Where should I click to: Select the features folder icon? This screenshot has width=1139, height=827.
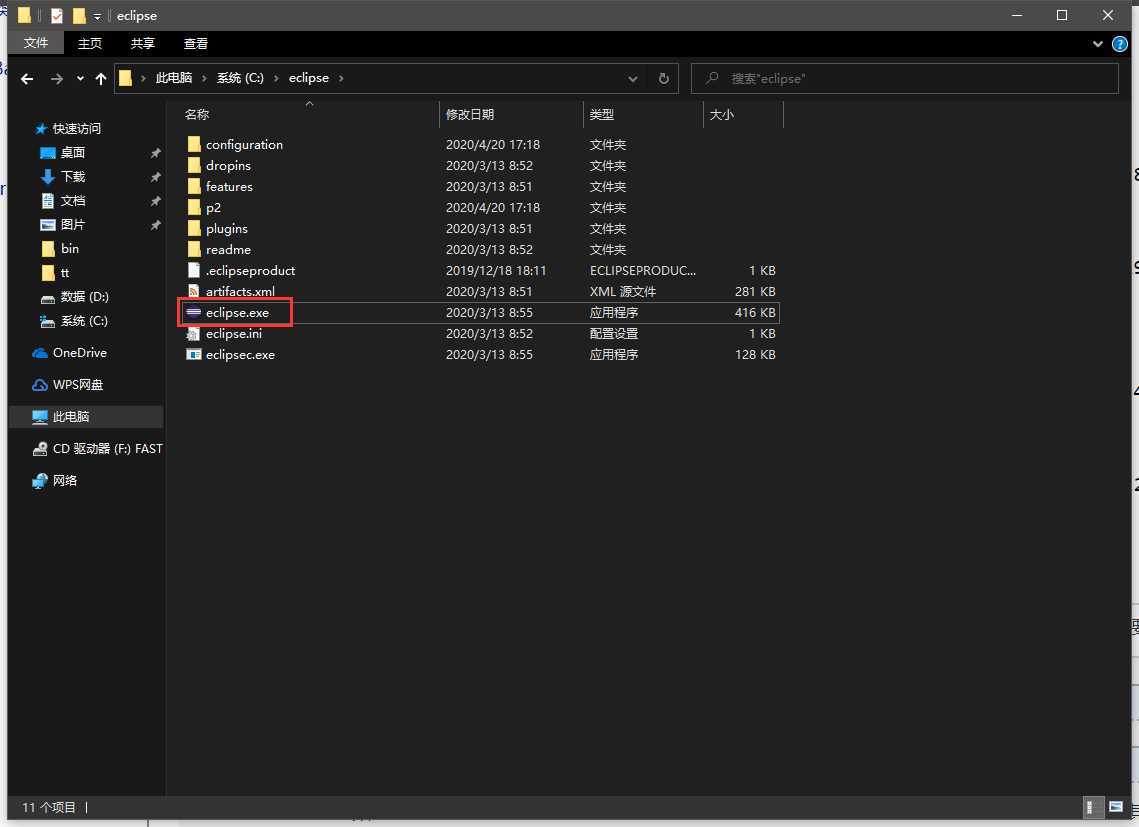tap(193, 187)
